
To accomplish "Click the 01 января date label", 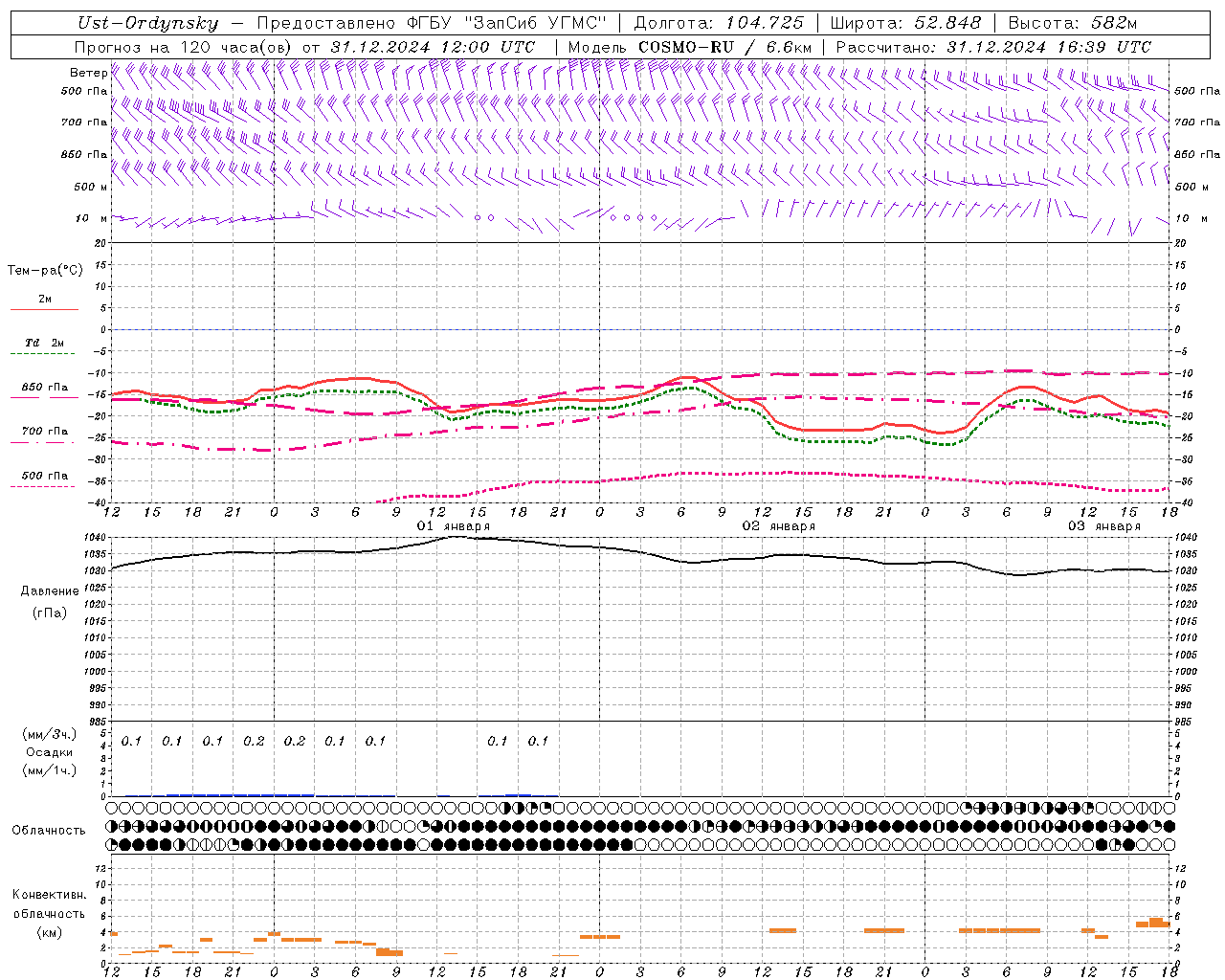I will pos(454,526).
